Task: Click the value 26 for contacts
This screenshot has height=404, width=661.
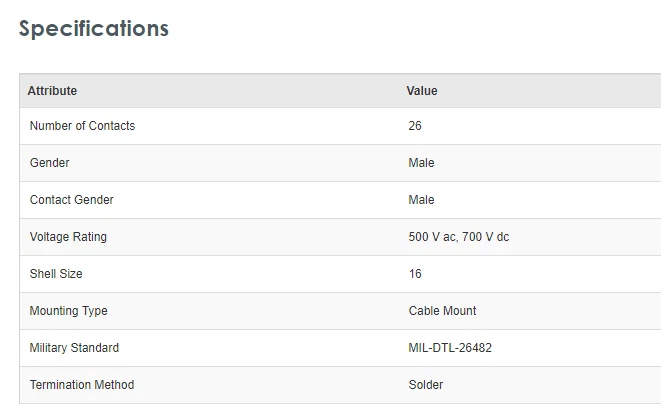Action: pyautogui.click(x=415, y=126)
